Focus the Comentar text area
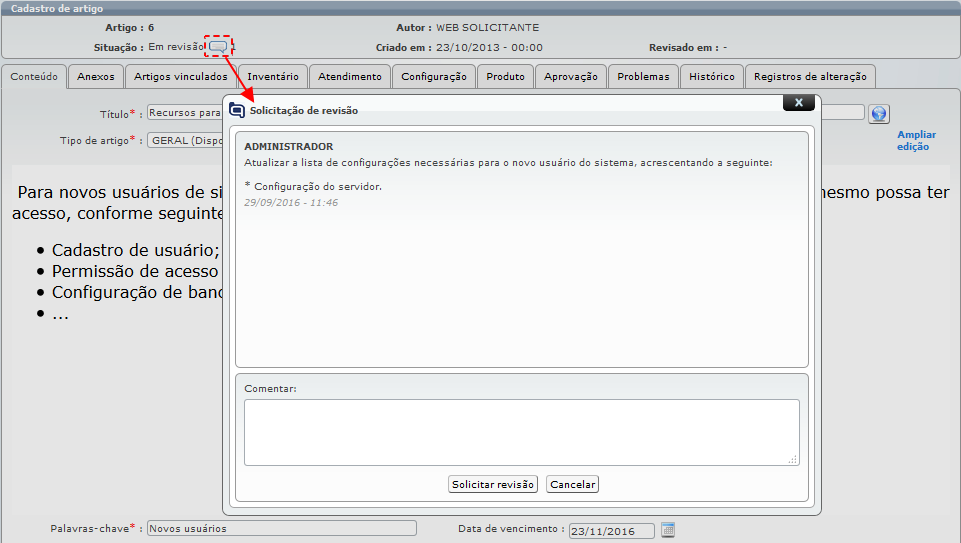The width and height of the screenshot is (961, 543). point(521,432)
